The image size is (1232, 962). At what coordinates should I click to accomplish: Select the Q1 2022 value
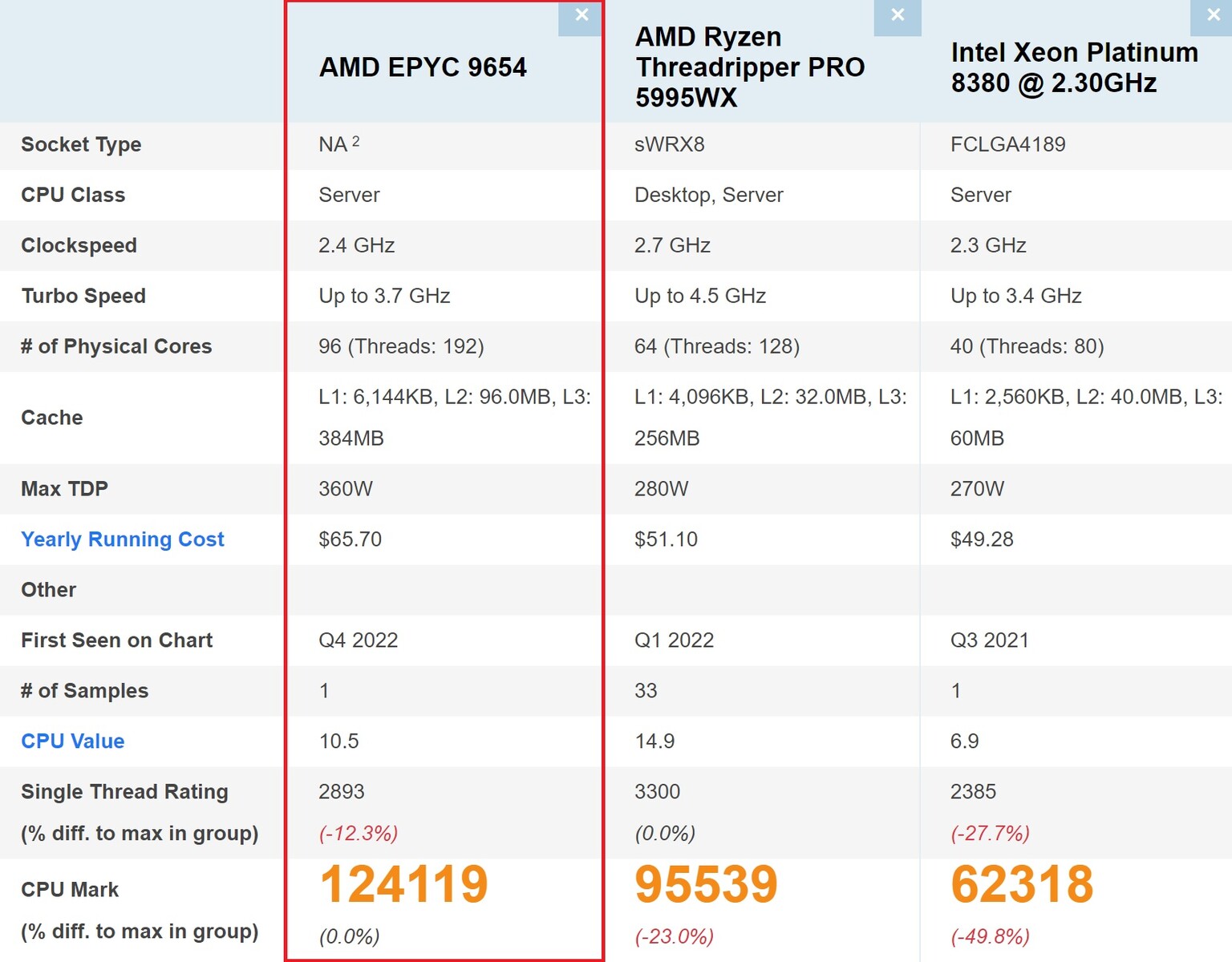click(674, 641)
